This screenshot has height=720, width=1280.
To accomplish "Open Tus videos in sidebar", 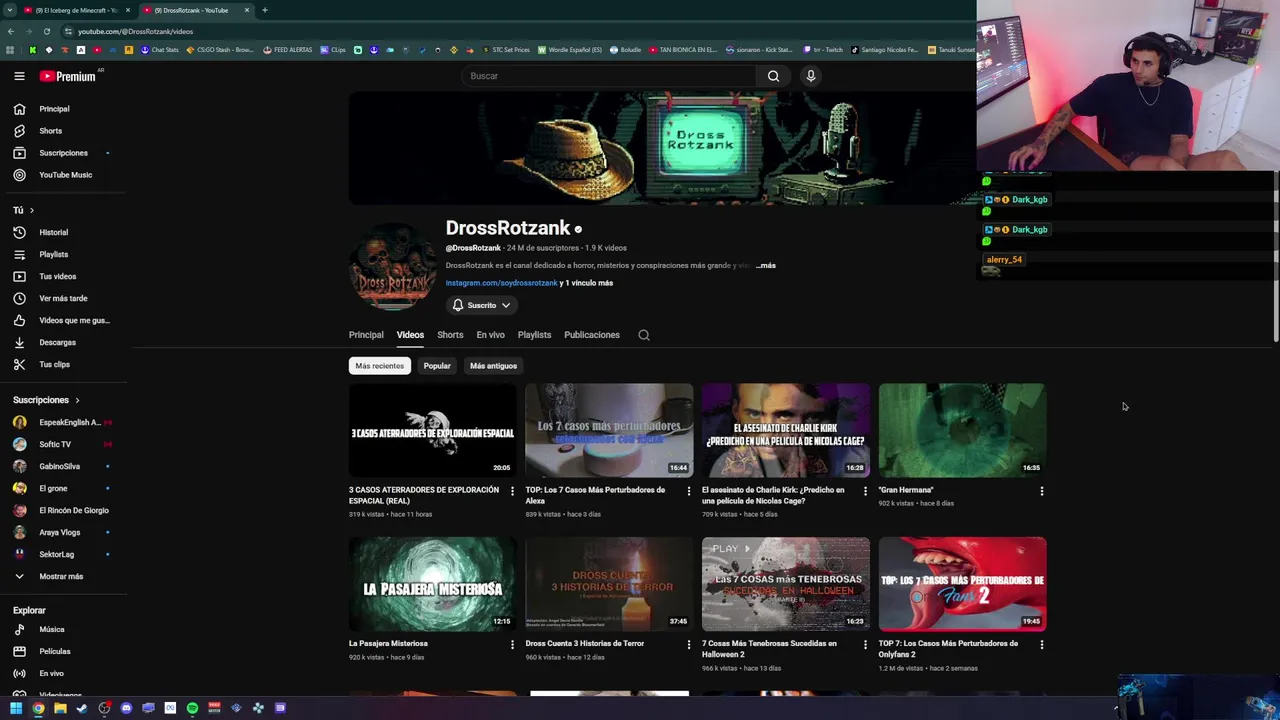I will 57,276.
